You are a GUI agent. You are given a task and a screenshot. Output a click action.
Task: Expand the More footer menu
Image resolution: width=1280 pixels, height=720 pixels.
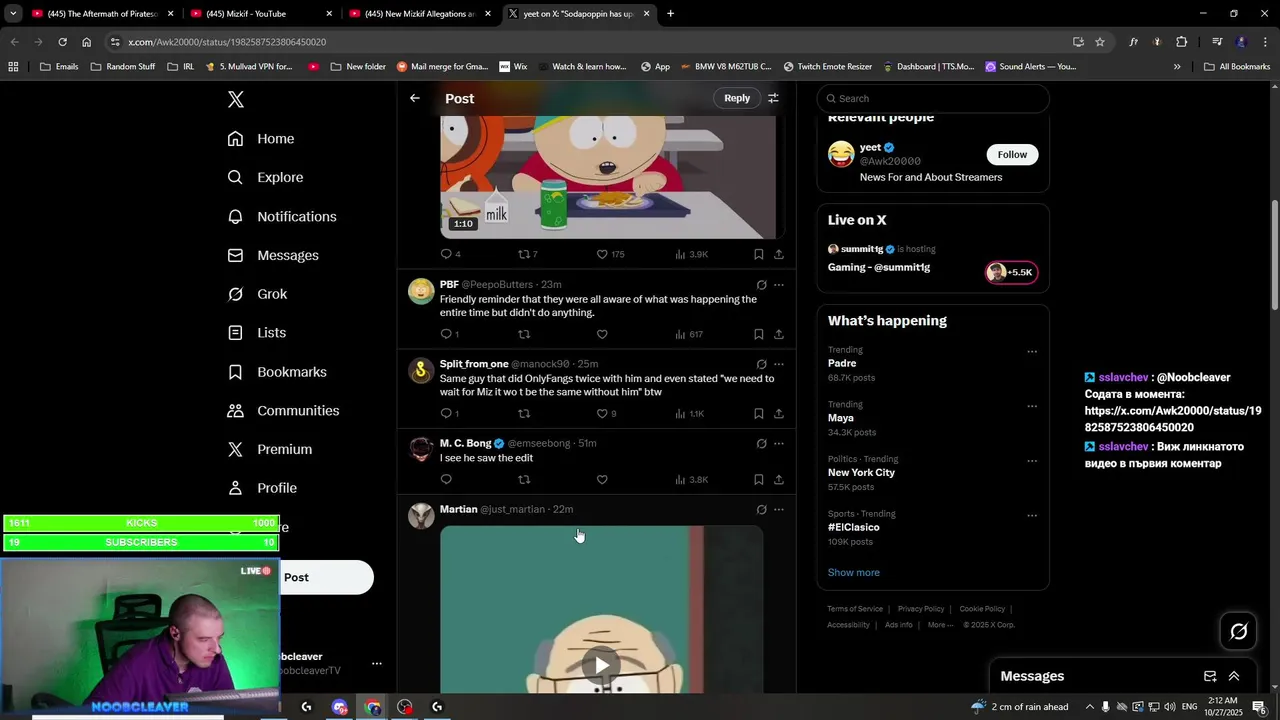click(940, 625)
